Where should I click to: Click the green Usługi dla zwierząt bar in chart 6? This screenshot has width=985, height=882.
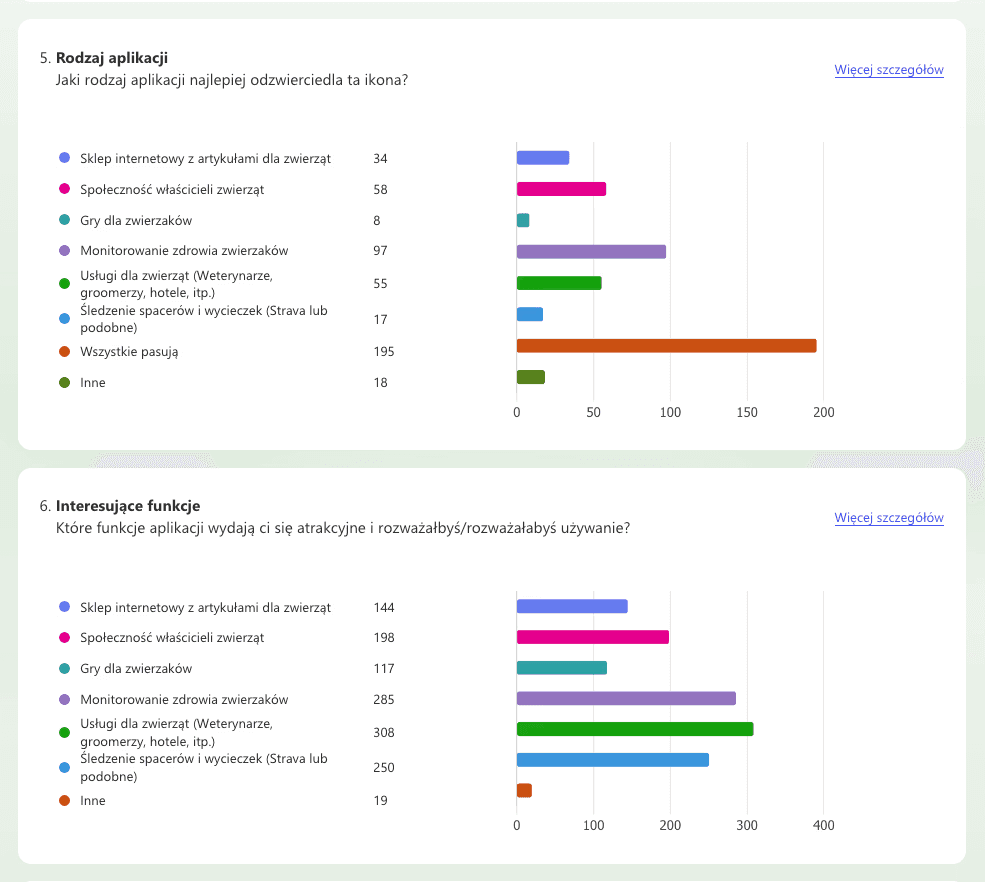[x=635, y=729]
